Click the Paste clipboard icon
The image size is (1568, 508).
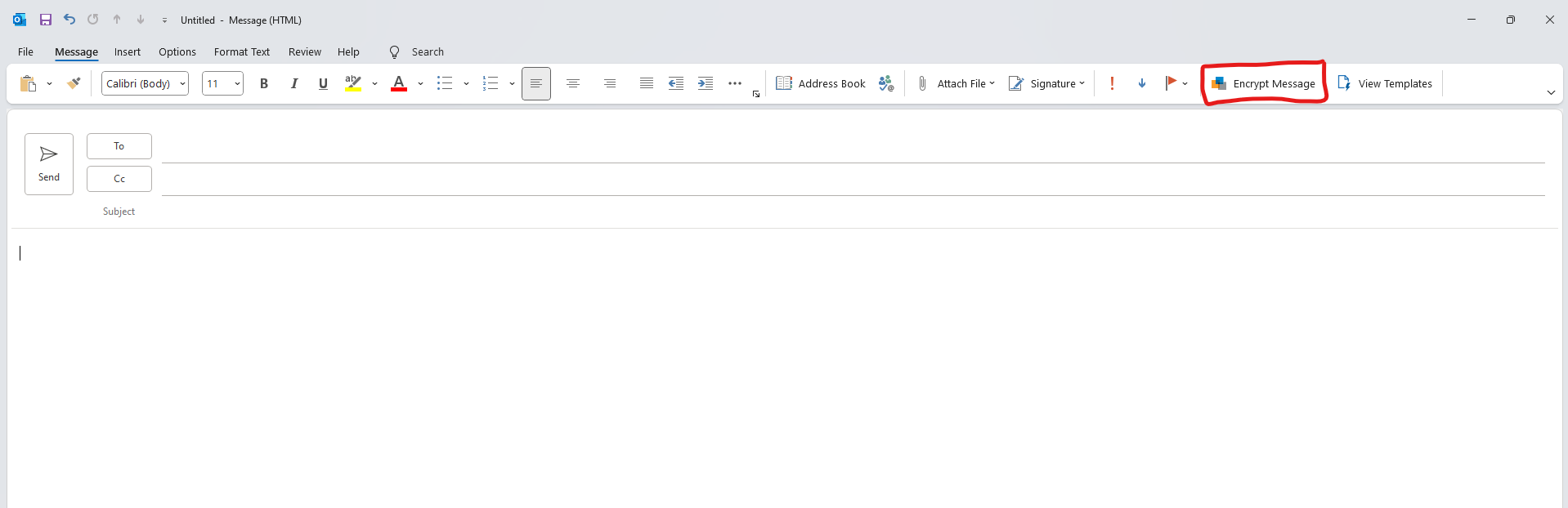click(x=28, y=83)
